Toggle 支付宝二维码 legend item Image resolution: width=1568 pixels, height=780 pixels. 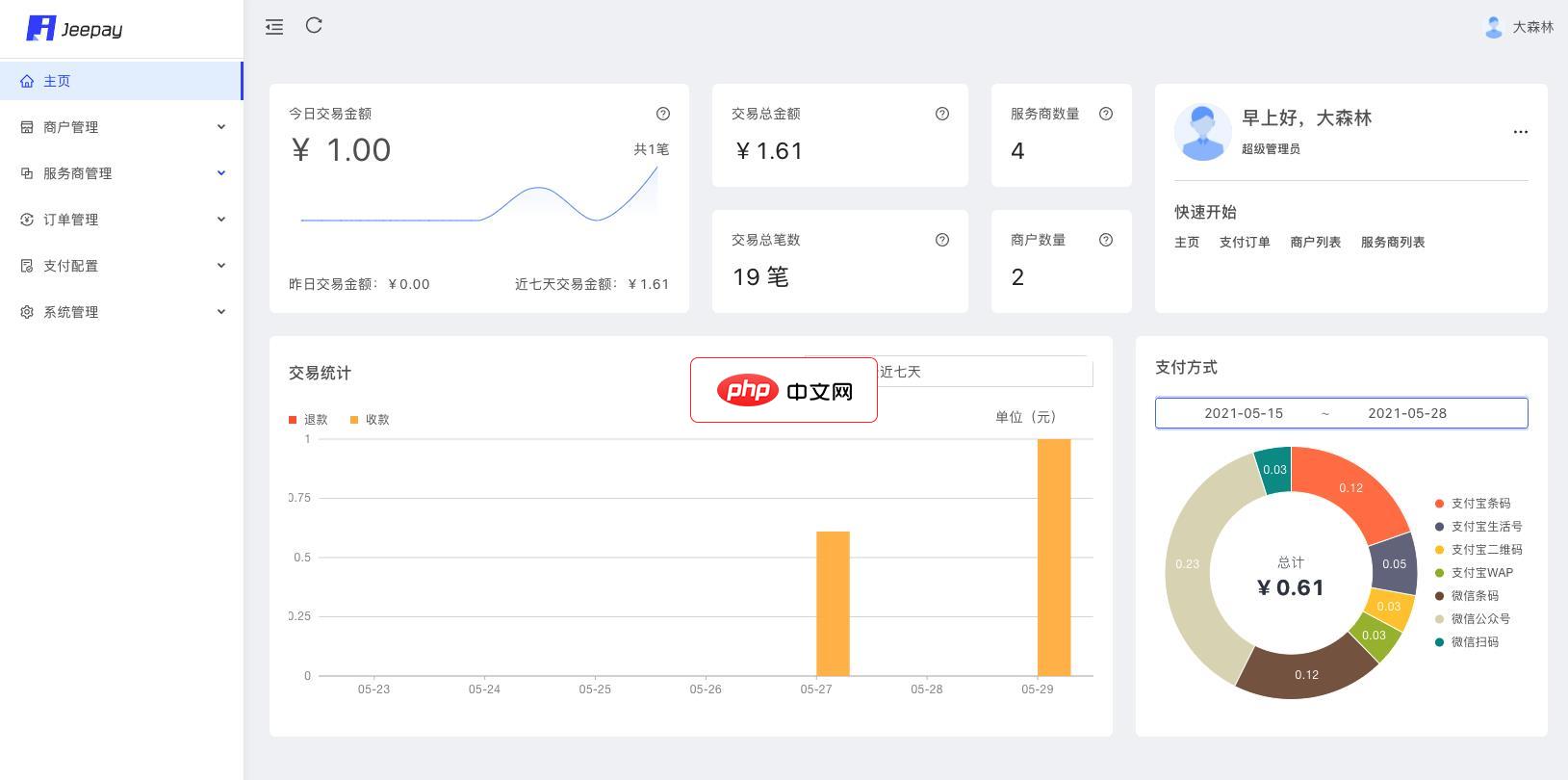(x=1478, y=550)
